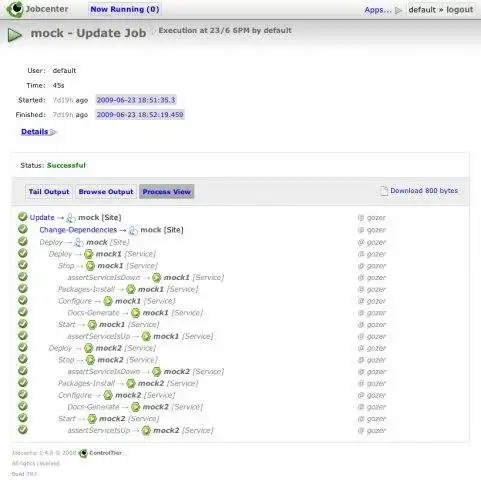Viewport: 481px width, 480px height.
Task: Click the Jobcenter title link
Action: point(47,9)
